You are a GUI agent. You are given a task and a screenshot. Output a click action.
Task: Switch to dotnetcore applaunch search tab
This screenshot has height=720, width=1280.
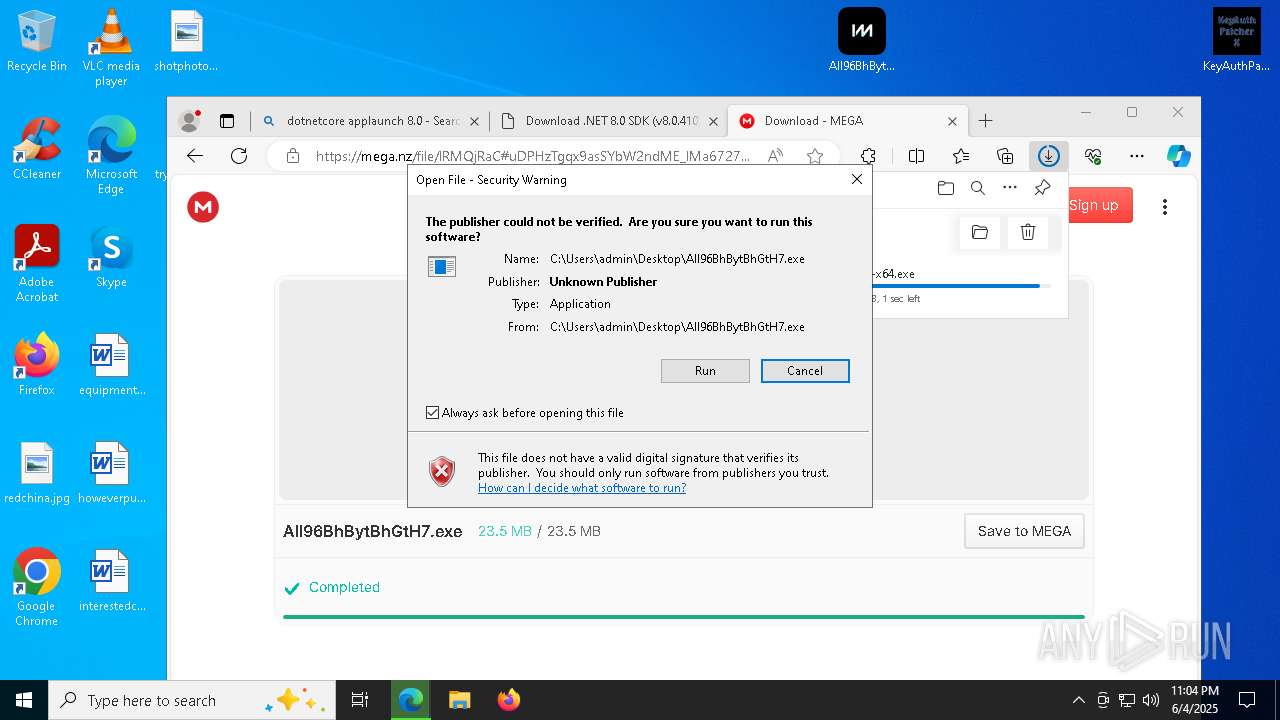[370, 121]
